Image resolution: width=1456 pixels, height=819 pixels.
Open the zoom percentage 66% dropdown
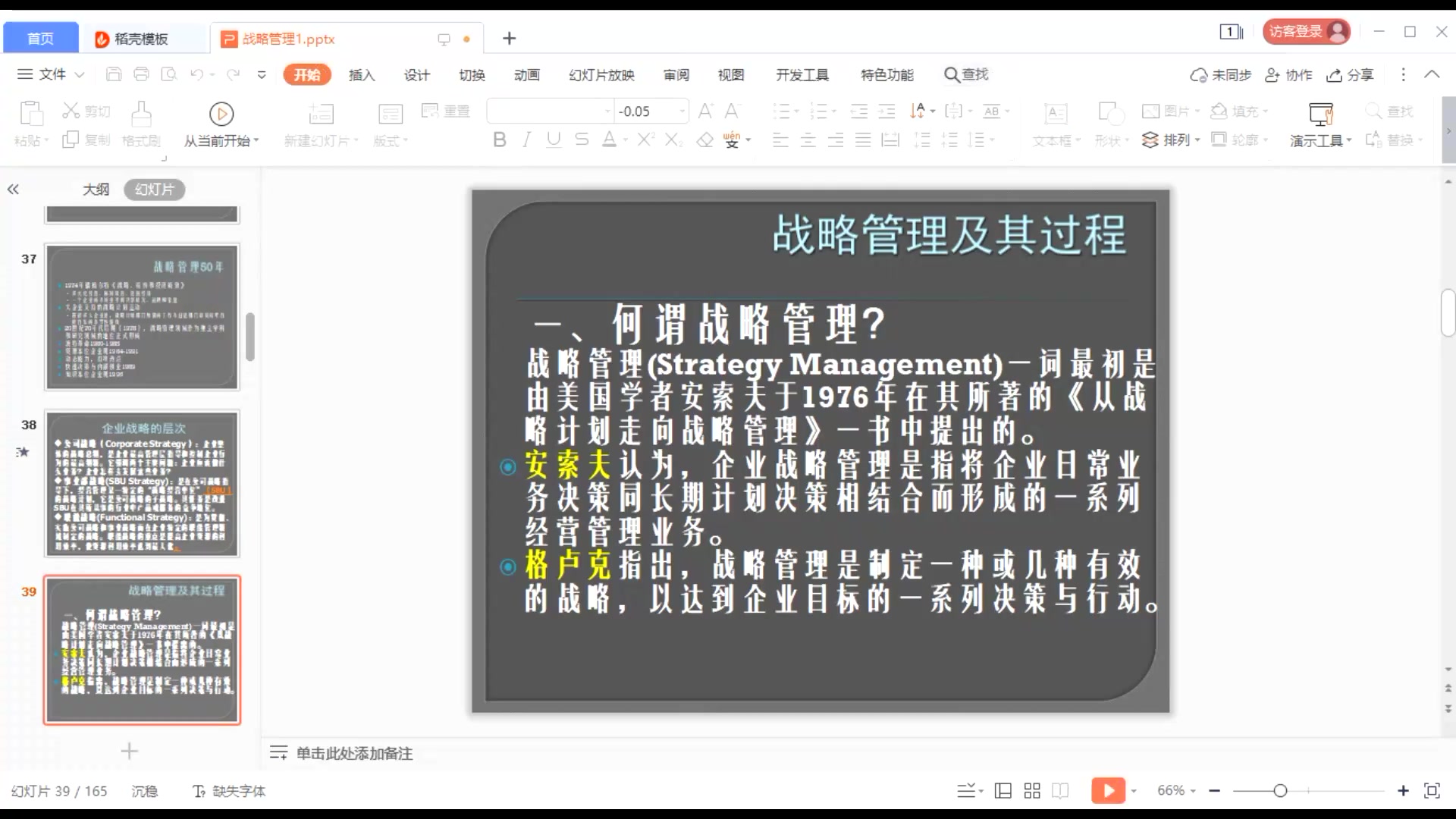(x=1176, y=790)
